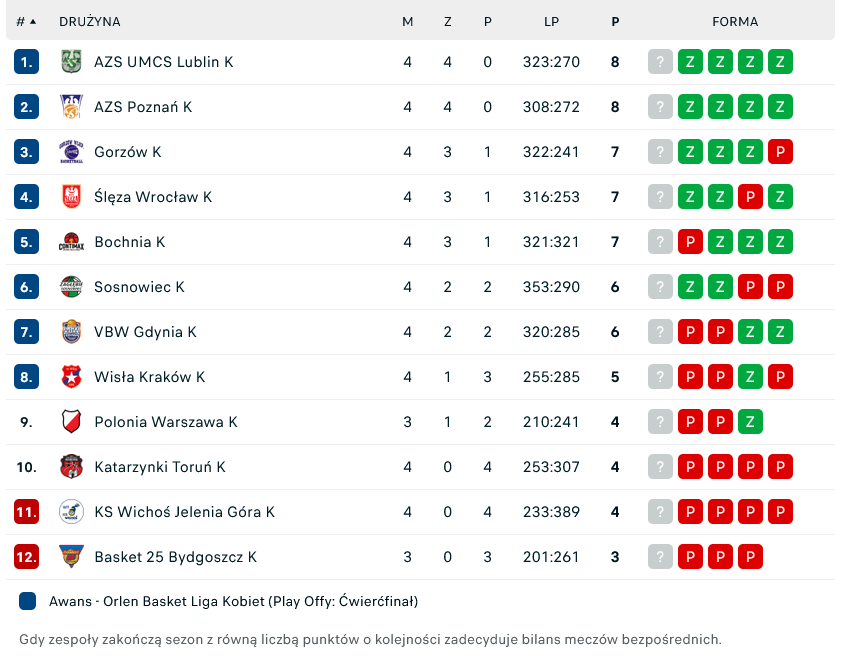The width and height of the screenshot is (842, 661).
Task: Open VBW Gdynia K team page
Action: 145,332
